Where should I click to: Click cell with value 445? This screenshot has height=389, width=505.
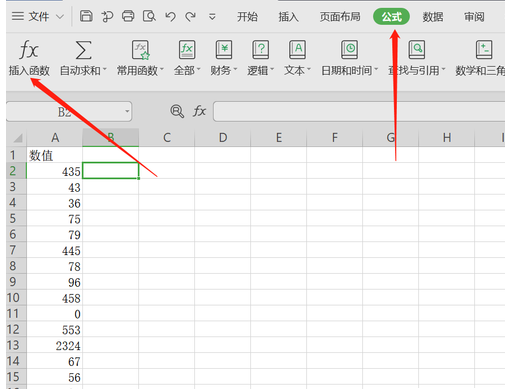(x=55, y=250)
